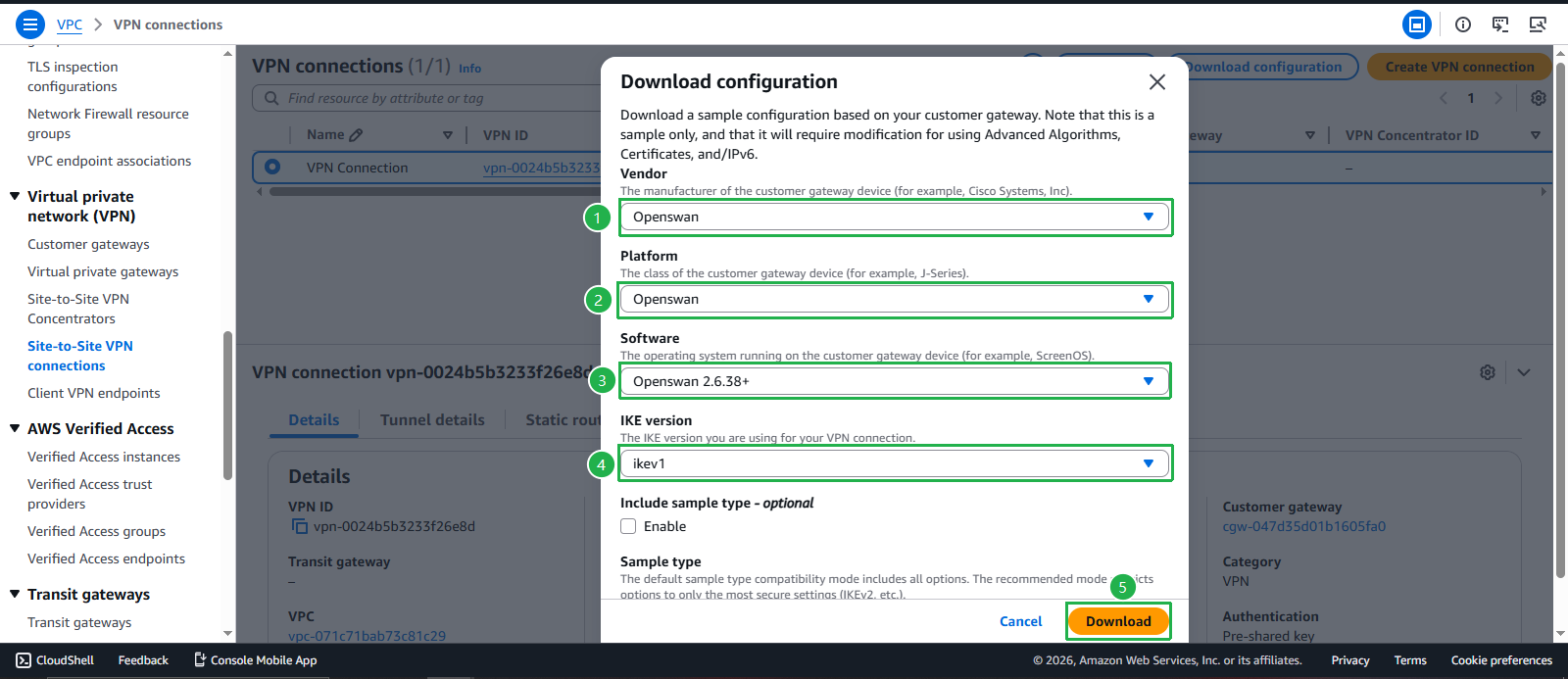
Task: Open Customer gateways in sidebar
Action: pos(88,244)
